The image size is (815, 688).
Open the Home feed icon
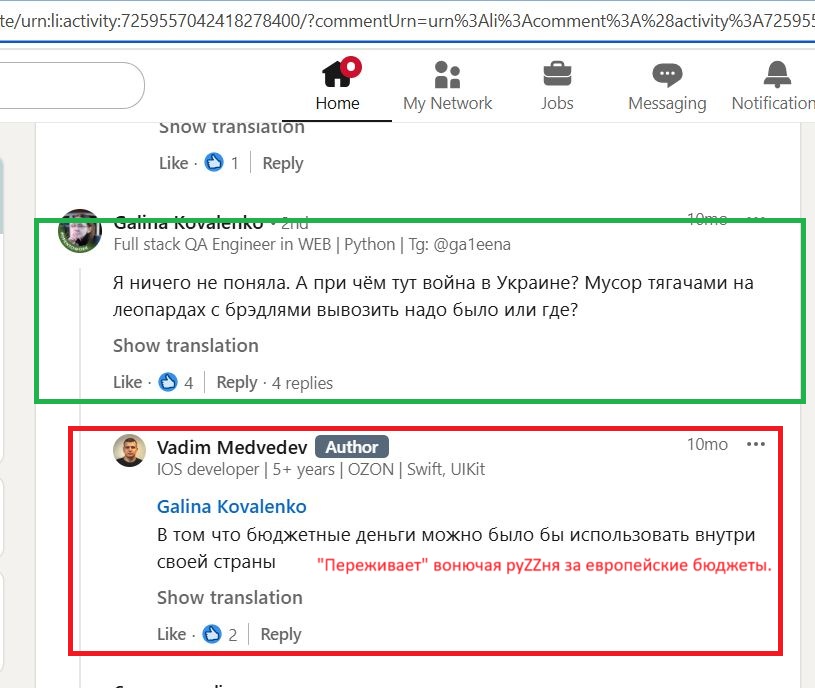click(337, 74)
